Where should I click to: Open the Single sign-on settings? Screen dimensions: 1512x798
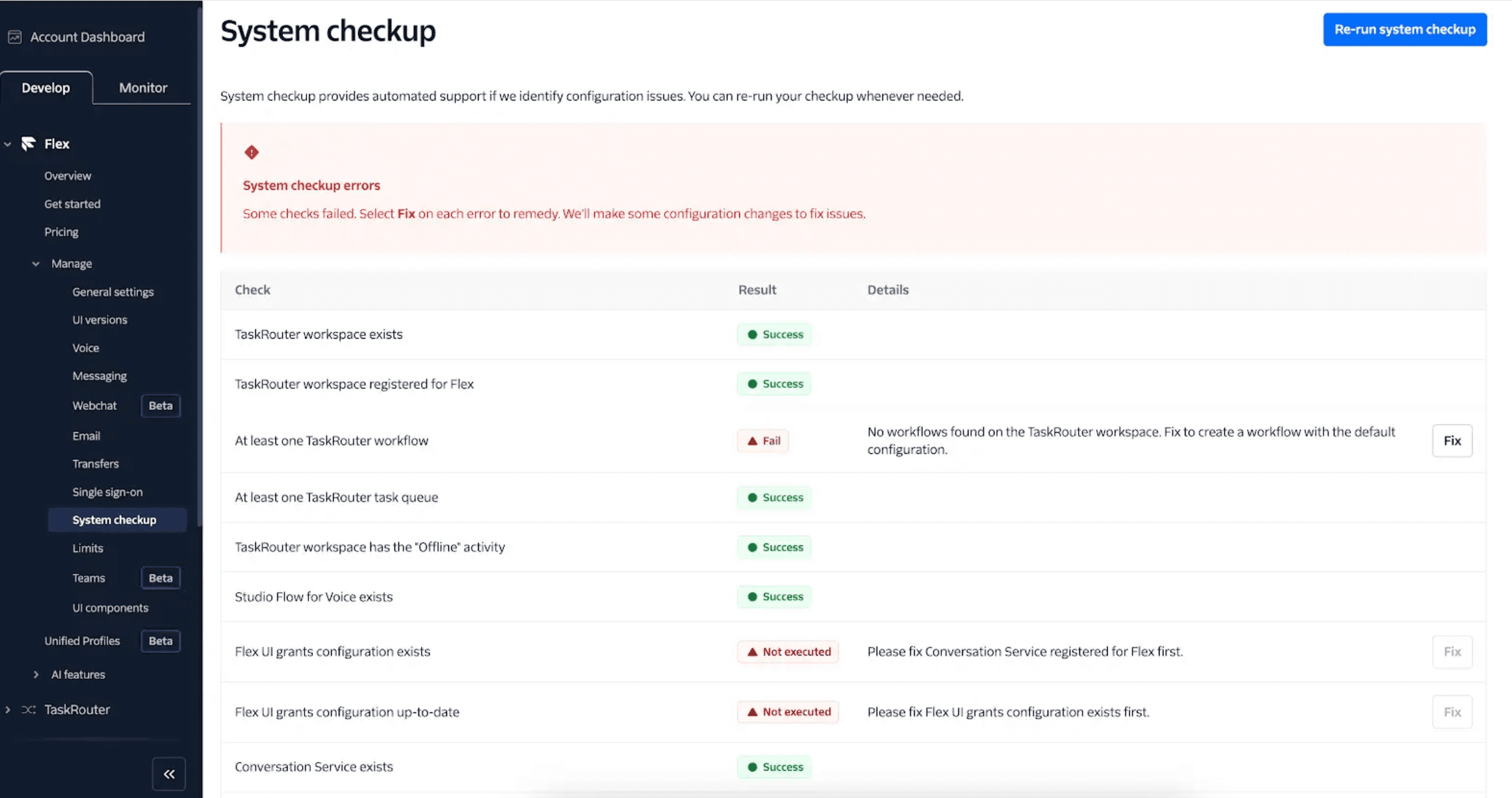click(x=108, y=492)
